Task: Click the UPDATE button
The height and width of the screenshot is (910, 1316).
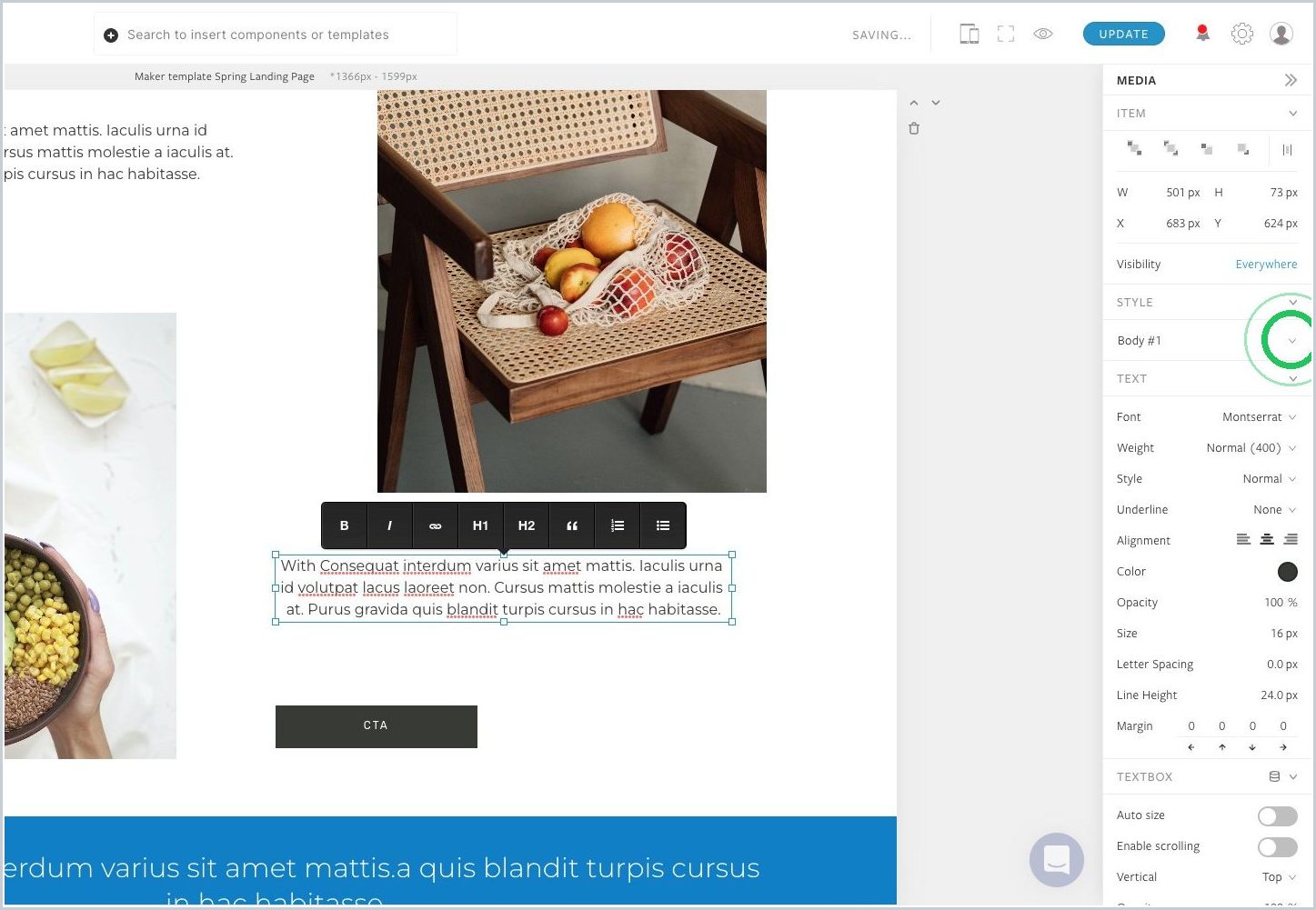Action: pos(1124,34)
